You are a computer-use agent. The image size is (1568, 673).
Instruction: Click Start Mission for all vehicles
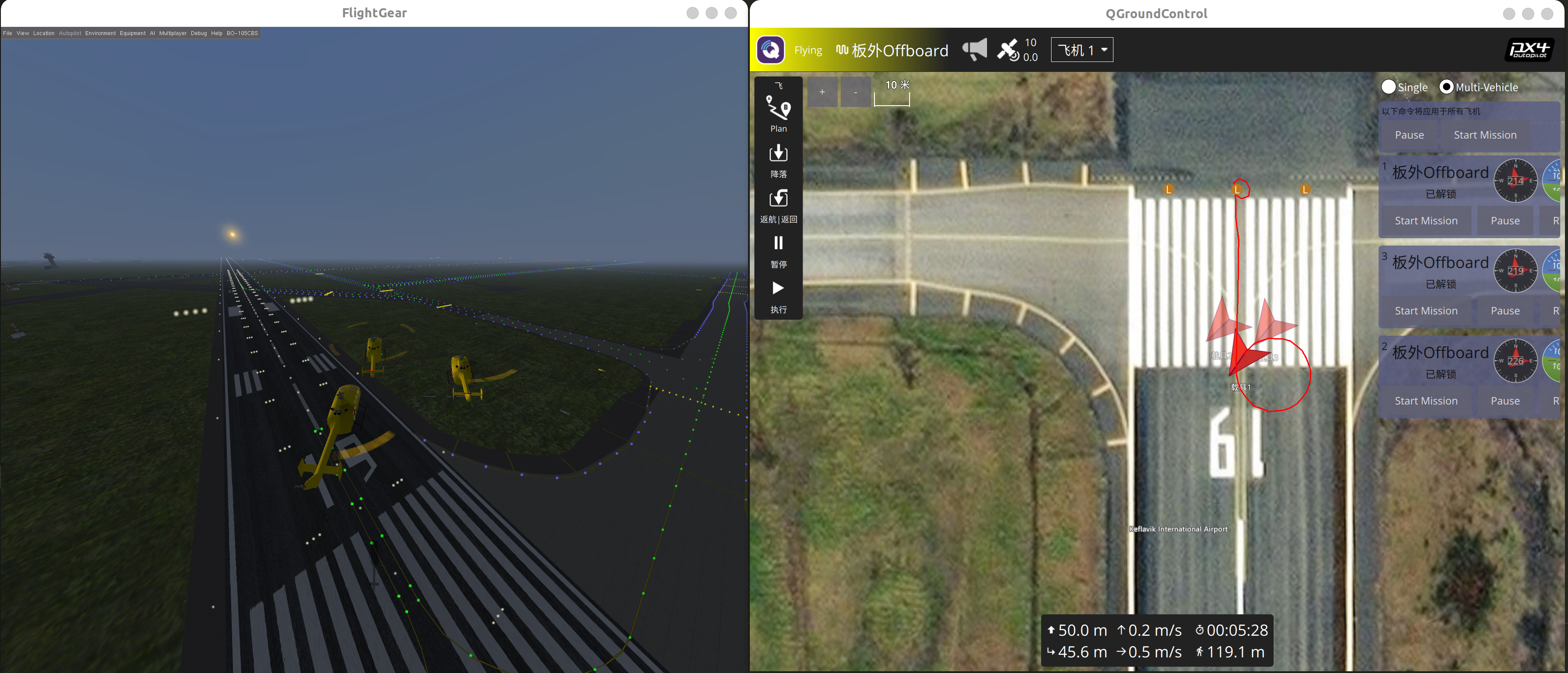(x=1484, y=135)
